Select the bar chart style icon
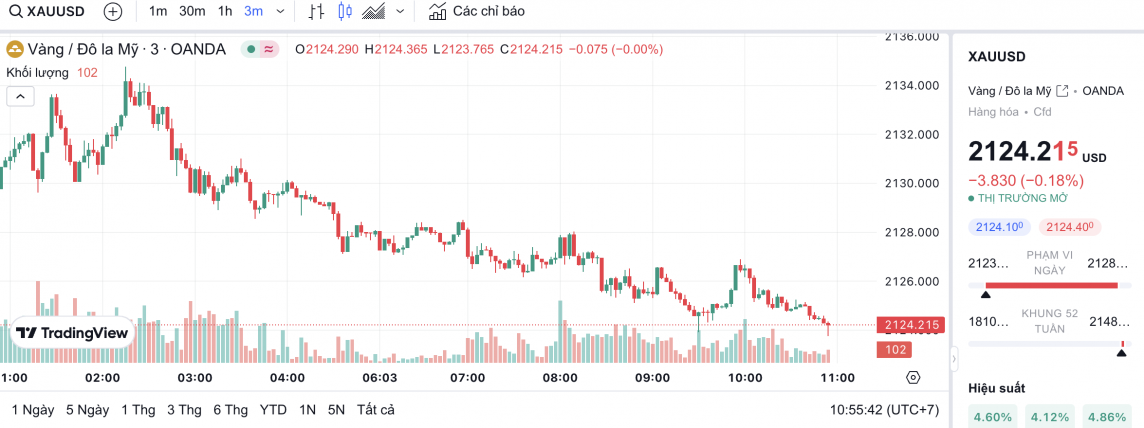1144x428 pixels. point(316,12)
